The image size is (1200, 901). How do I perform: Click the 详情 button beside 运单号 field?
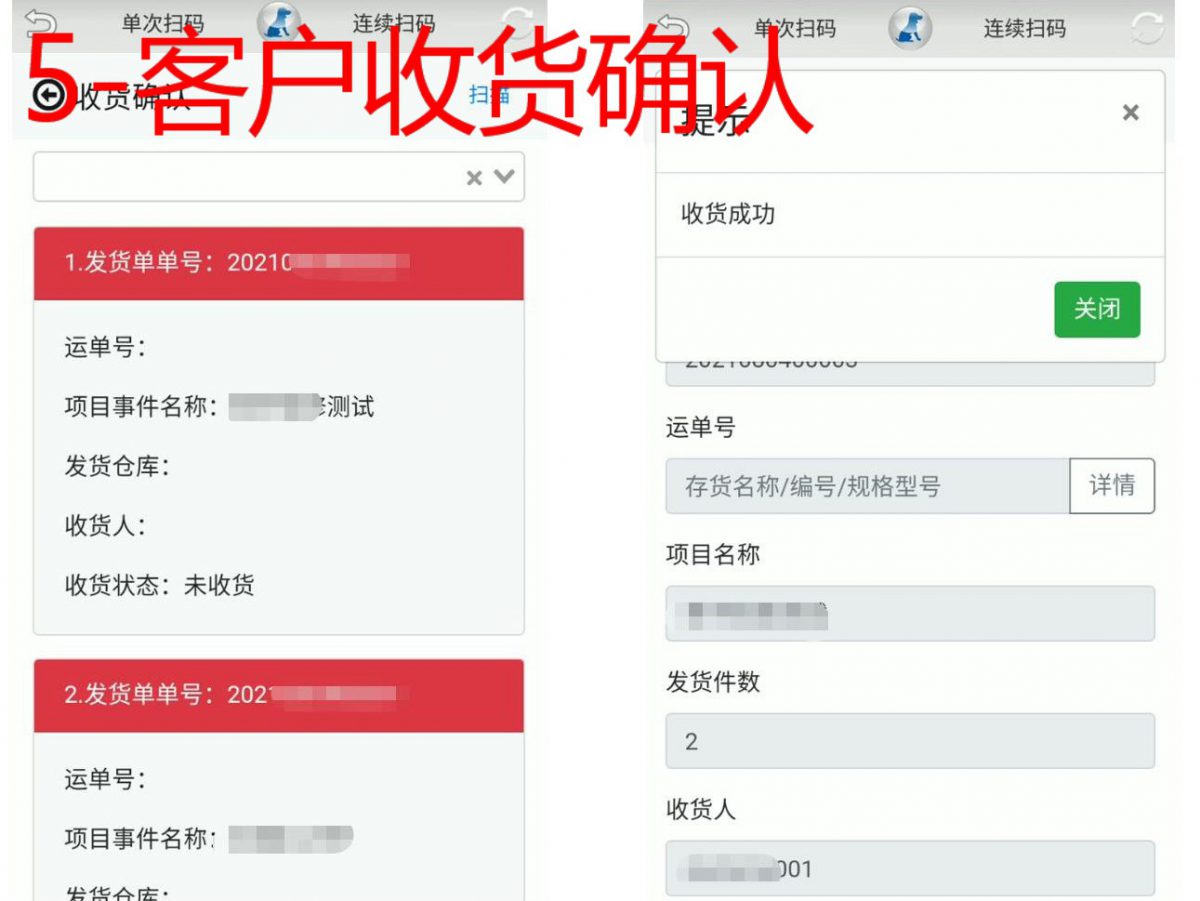click(x=1112, y=486)
